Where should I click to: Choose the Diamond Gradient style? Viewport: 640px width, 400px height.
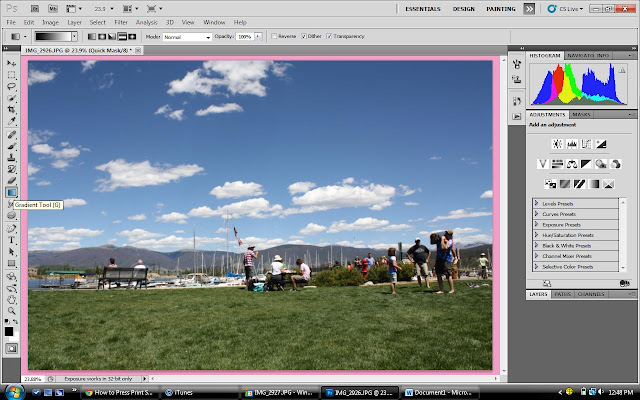click(132, 37)
